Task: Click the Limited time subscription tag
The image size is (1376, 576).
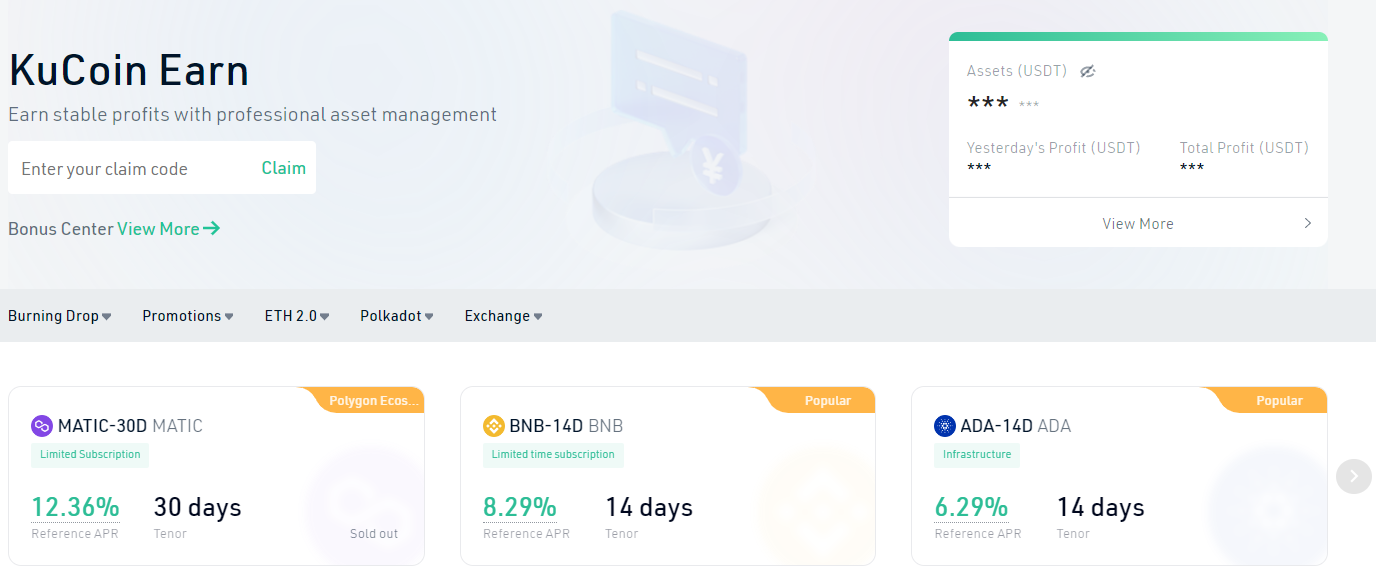Action: 553,455
